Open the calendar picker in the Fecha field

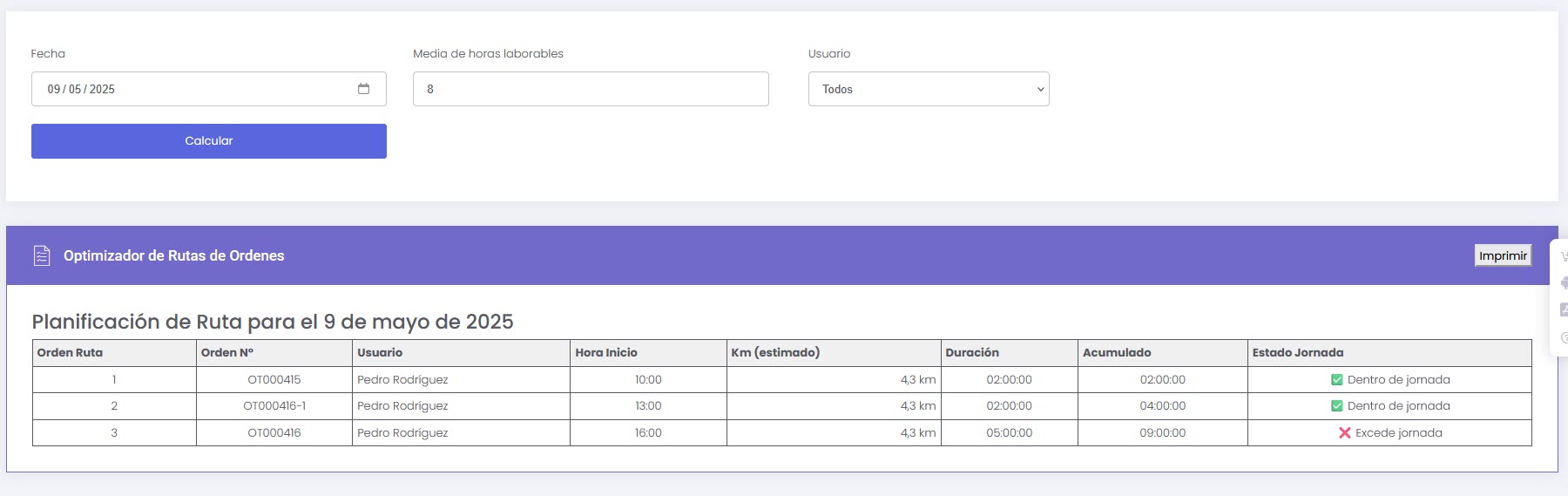point(363,89)
